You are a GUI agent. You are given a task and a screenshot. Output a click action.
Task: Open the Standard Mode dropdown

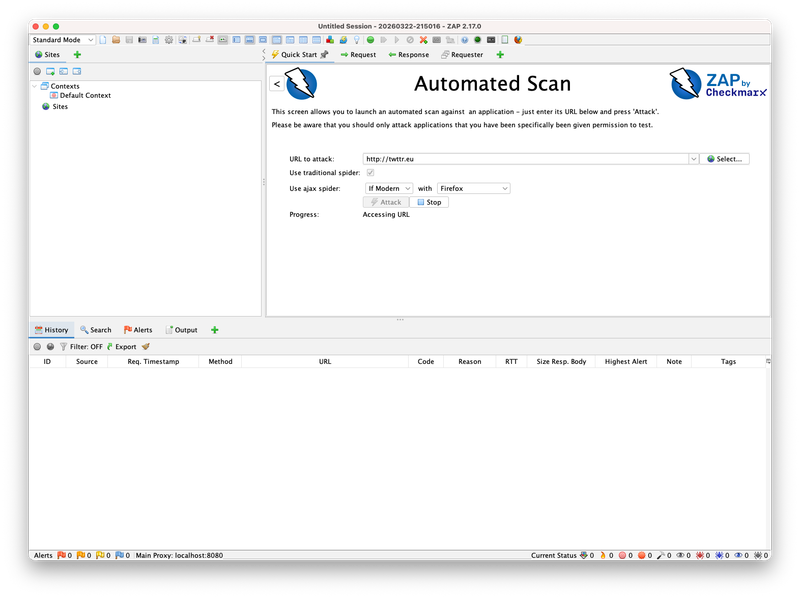coord(62,40)
